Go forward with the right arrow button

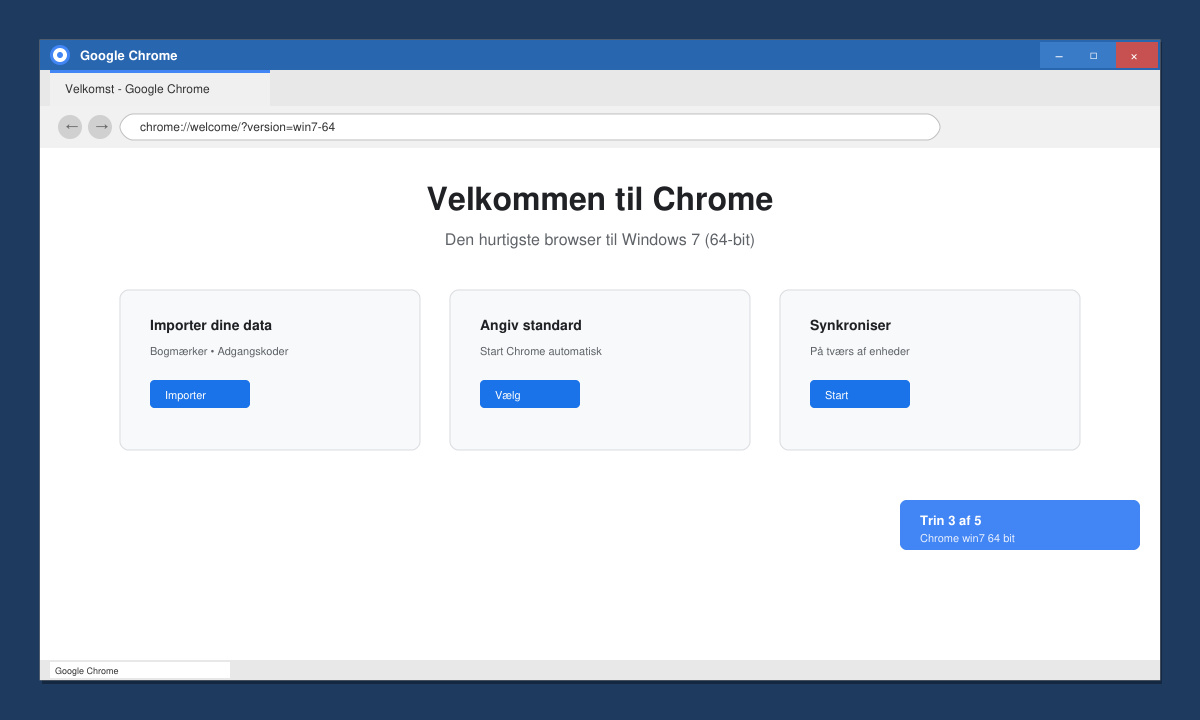(x=100, y=127)
